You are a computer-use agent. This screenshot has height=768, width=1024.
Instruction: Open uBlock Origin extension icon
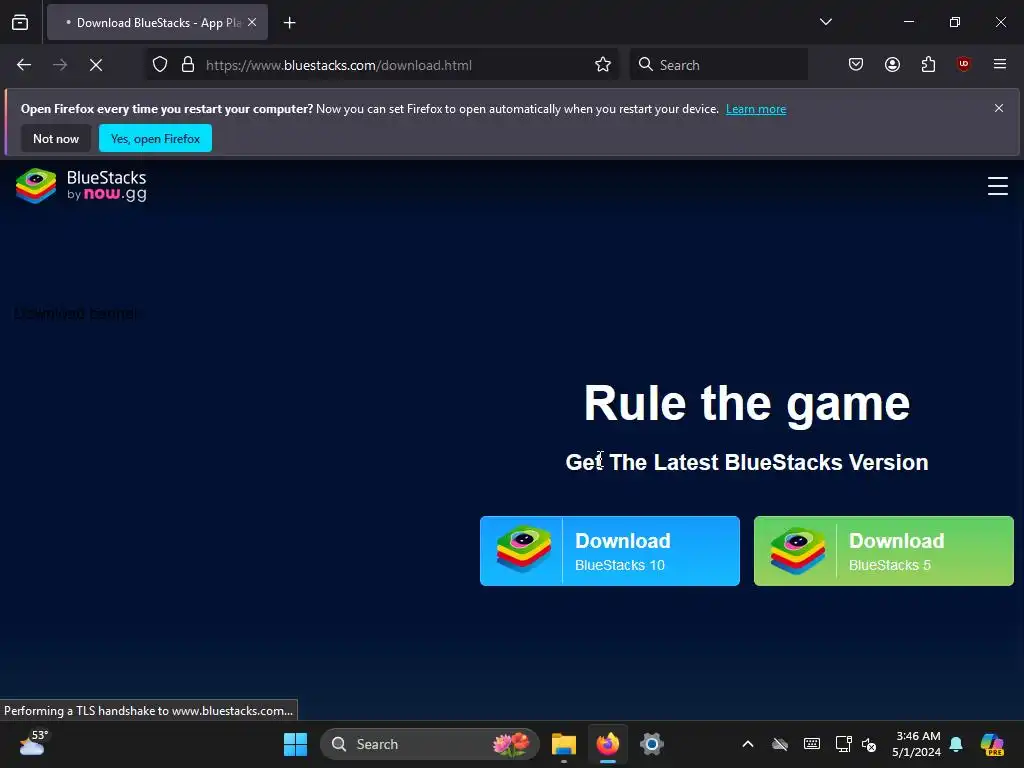pyautogui.click(x=963, y=64)
